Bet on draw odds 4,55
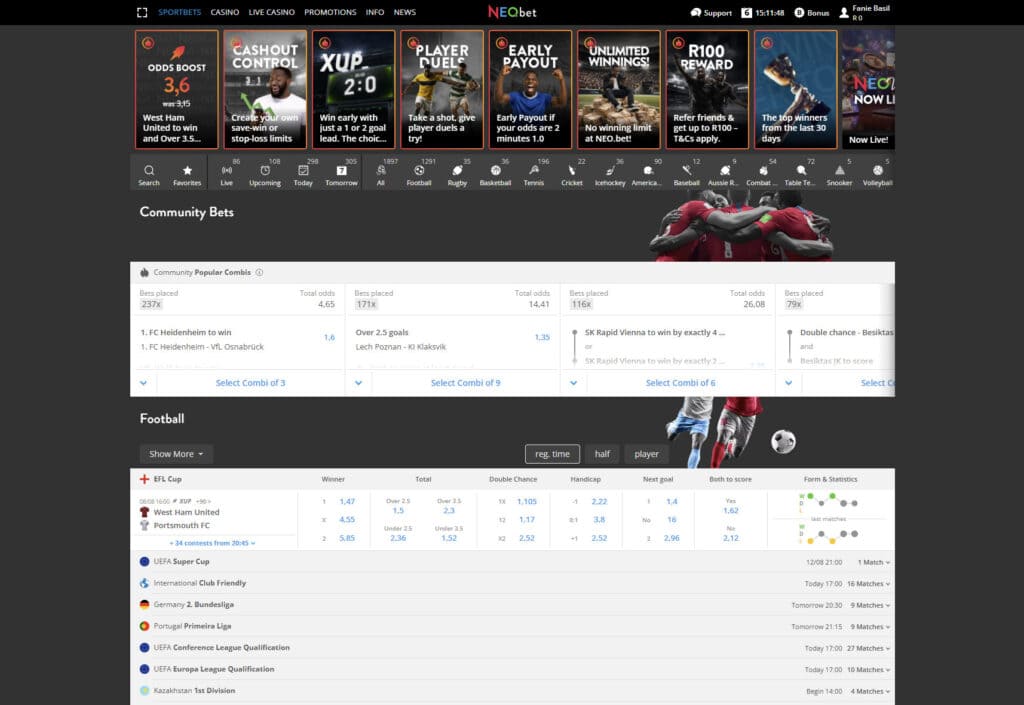 [347, 520]
